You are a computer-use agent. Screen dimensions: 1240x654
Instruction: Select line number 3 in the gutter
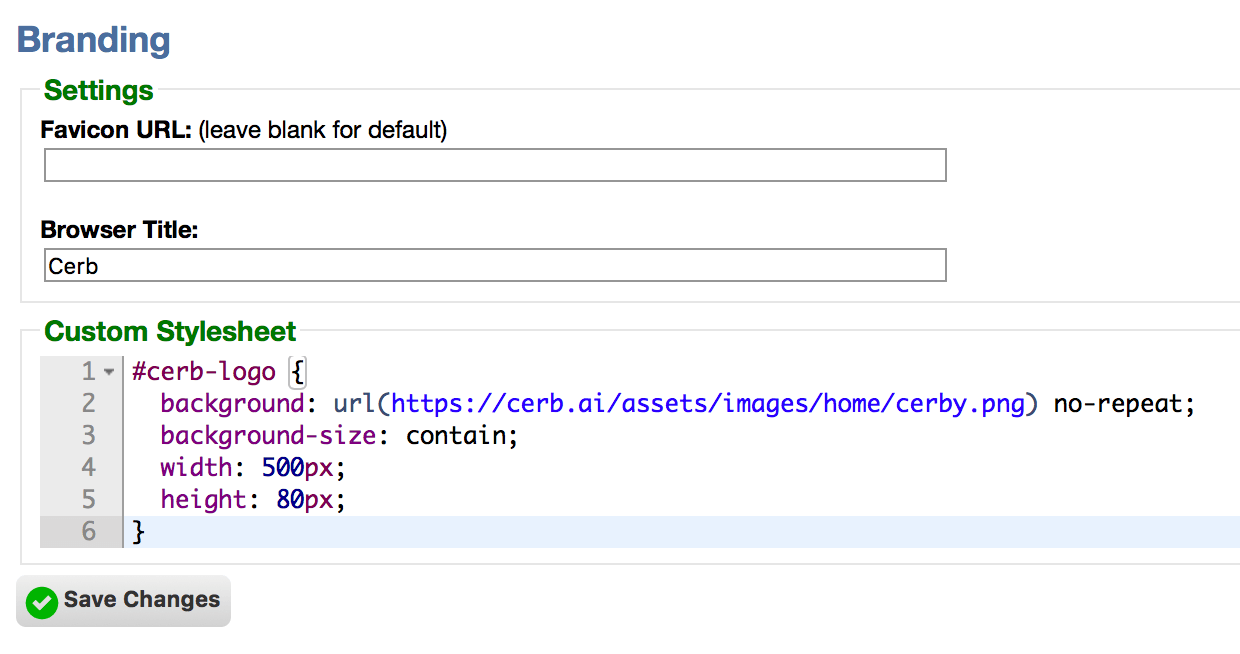(x=89, y=436)
